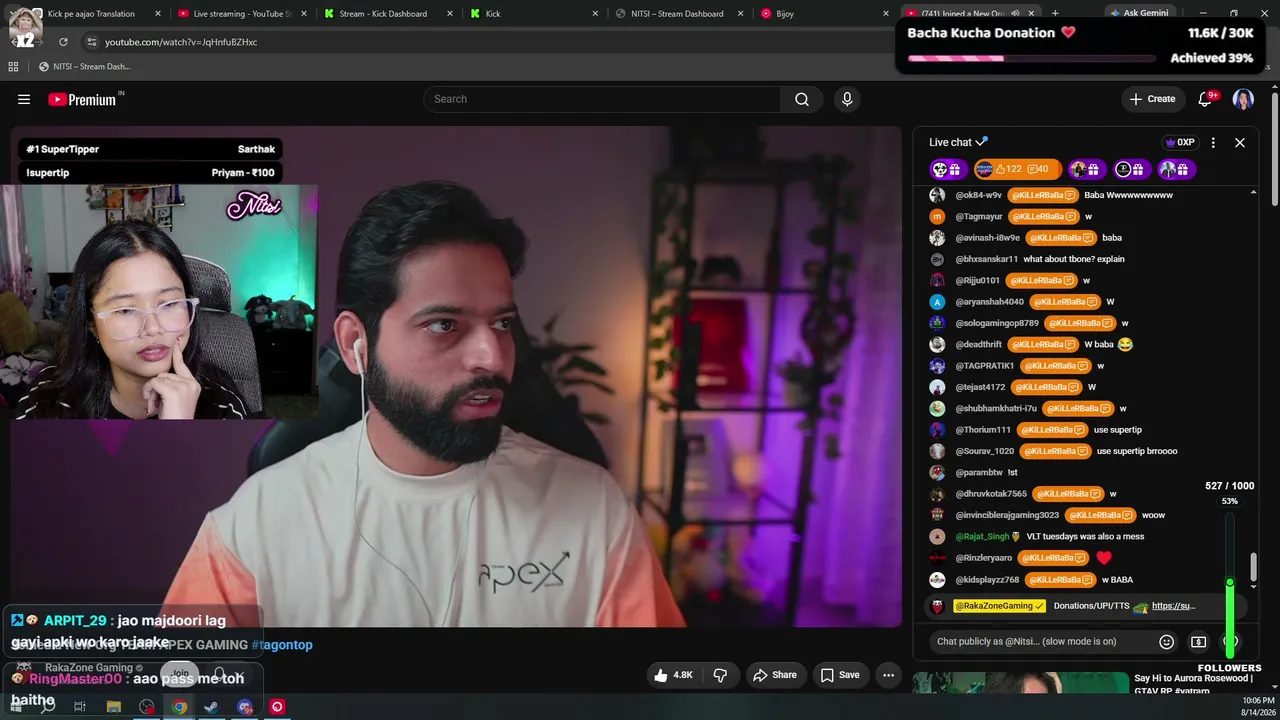Switch to Chrome in the taskbar

pos(179,707)
